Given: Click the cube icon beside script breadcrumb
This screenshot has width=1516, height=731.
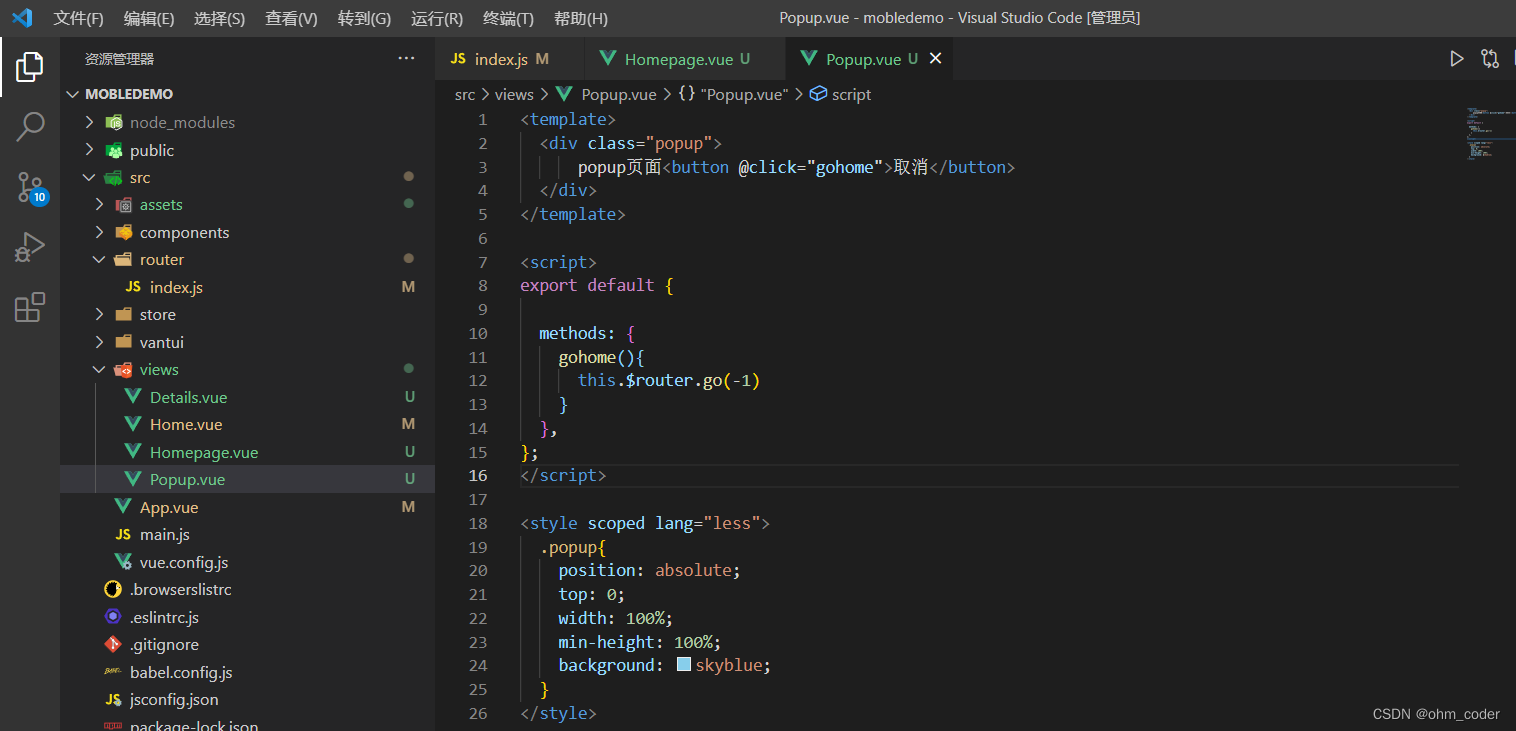Looking at the screenshot, I should pyautogui.click(x=818, y=94).
